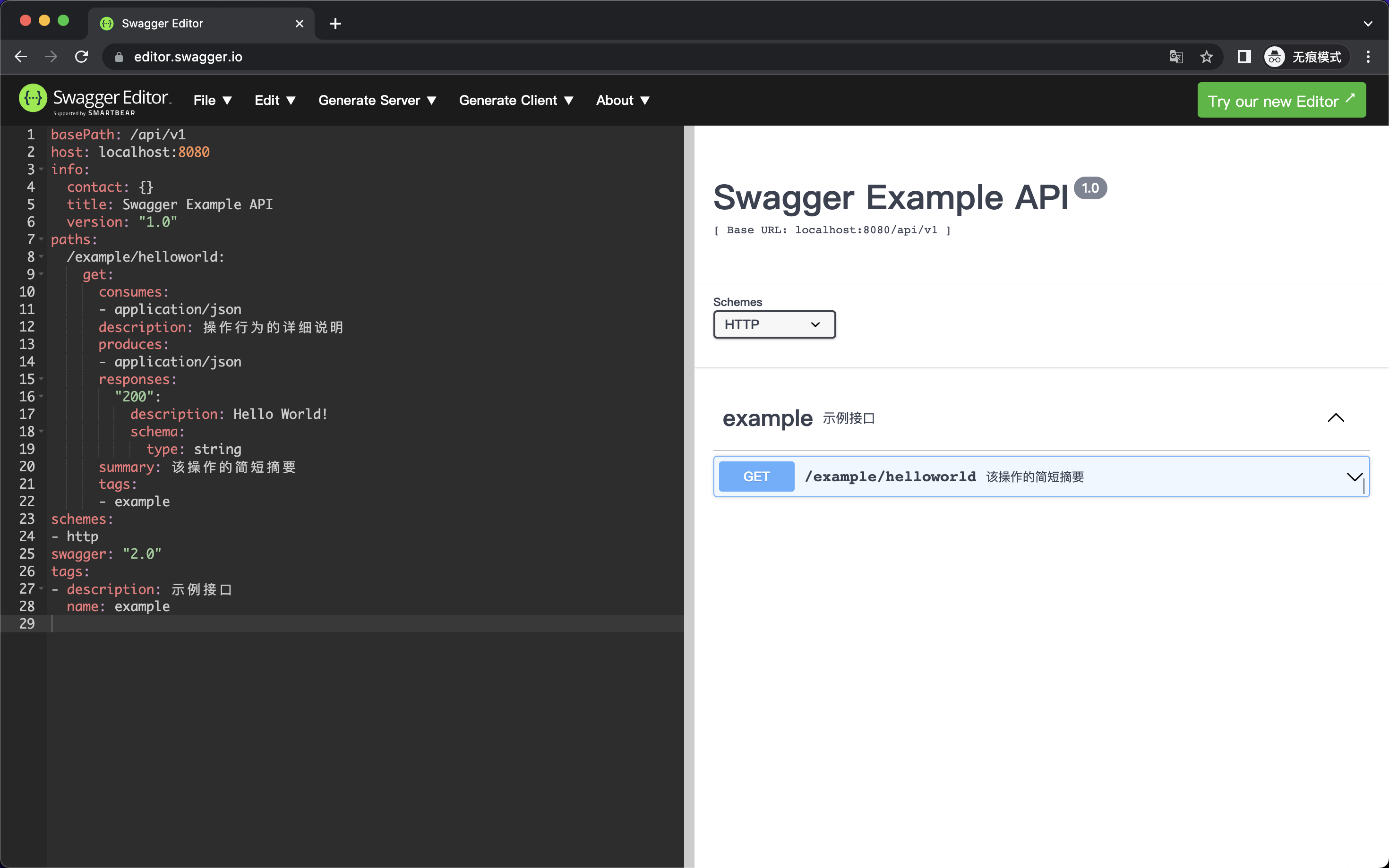Viewport: 1389px width, 868px height.
Task: Bookmark the page using the star icon
Action: pos(1206,56)
